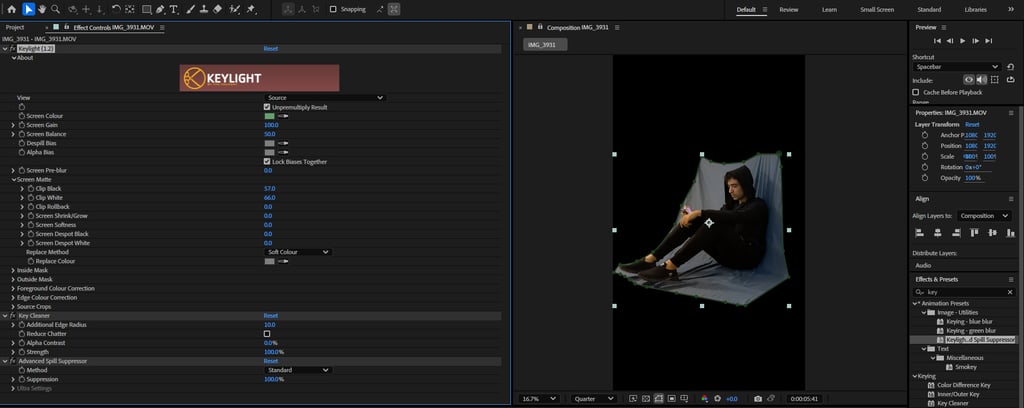Reset the Key Cleaner effect
This screenshot has width=1024, height=408.
270,315
